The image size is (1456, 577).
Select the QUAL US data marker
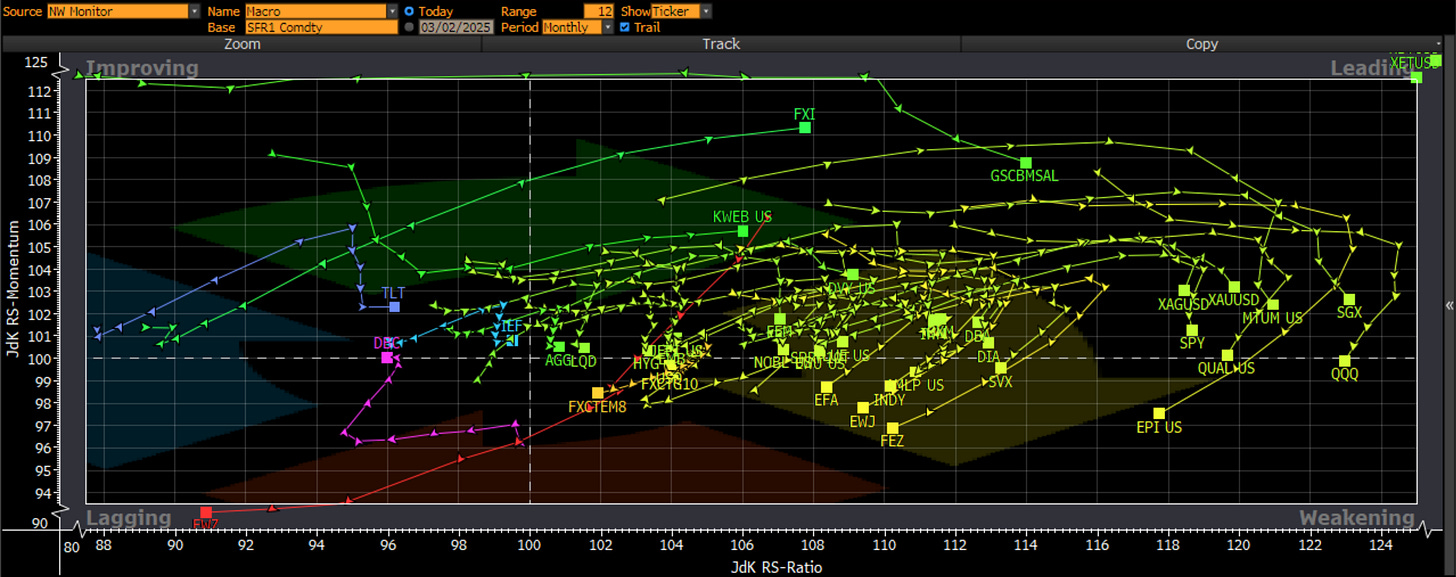pyautogui.click(x=1228, y=355)
